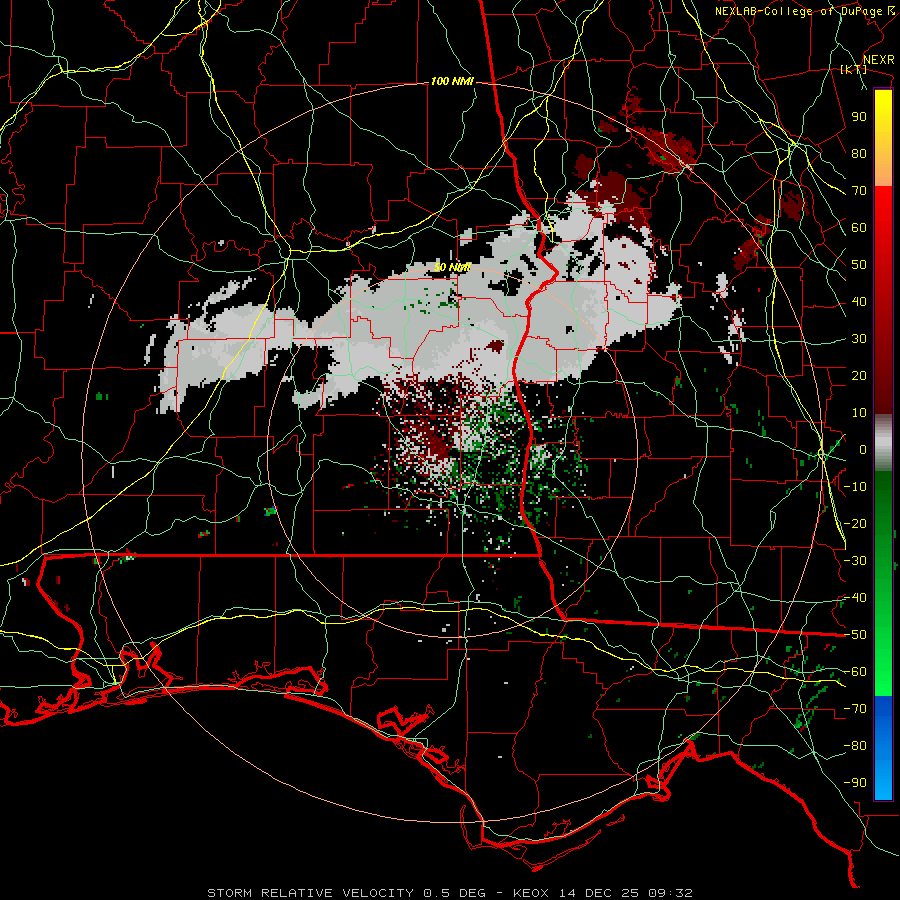
Task: Pick the blue segment of the color bar
Action: tap(883, 747)
